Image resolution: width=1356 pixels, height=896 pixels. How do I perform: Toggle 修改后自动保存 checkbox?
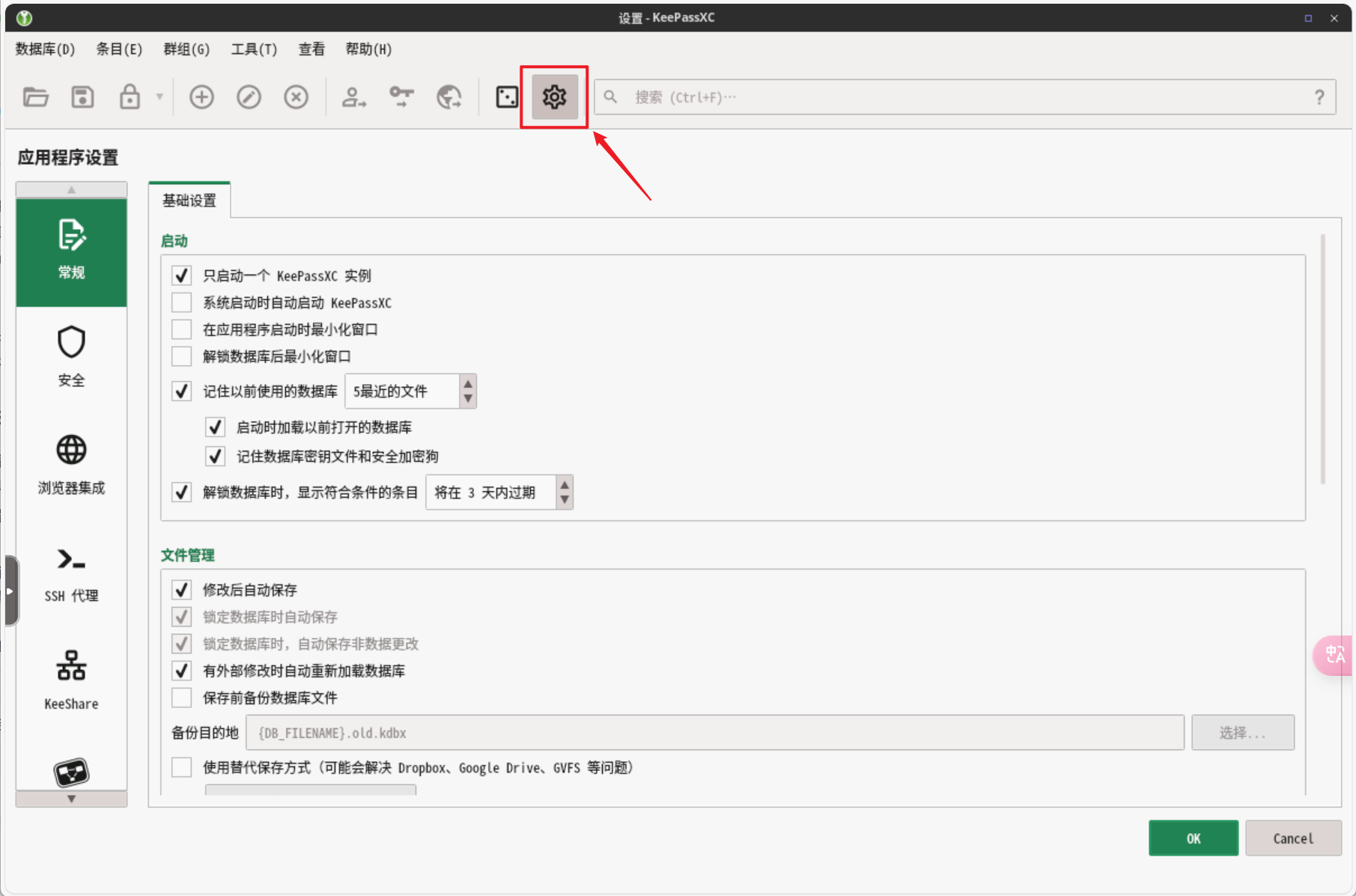(181, 590)
